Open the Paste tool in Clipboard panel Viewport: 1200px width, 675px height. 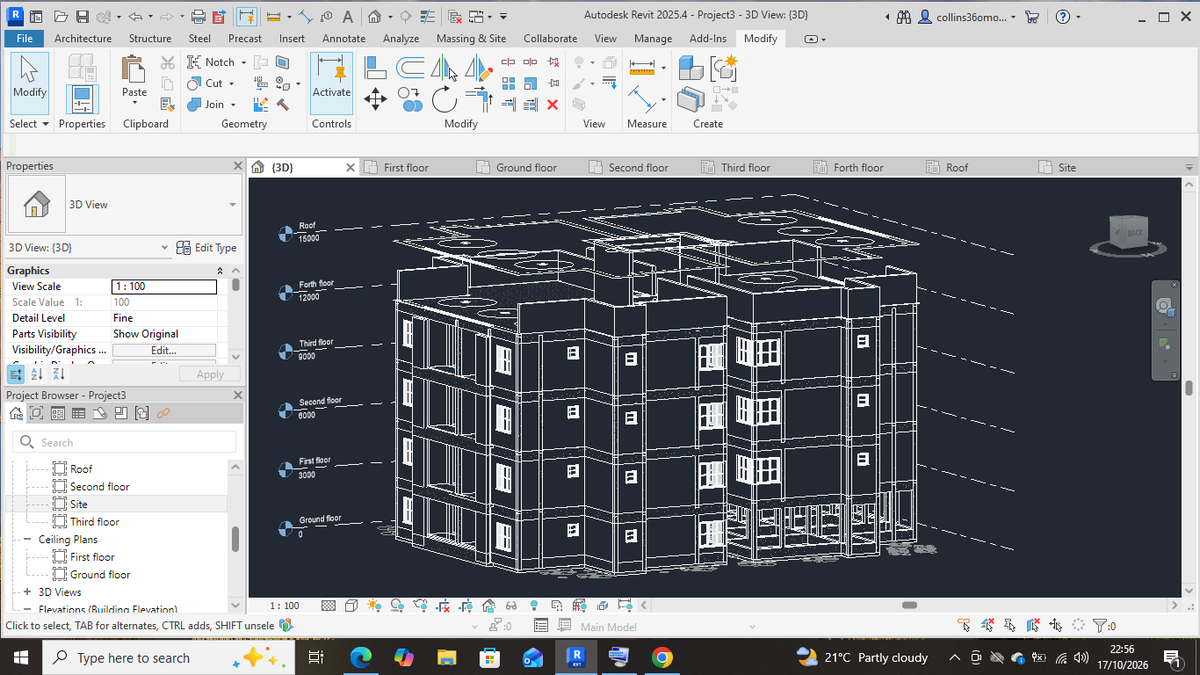pyautogui.click(x=134, y=79)
